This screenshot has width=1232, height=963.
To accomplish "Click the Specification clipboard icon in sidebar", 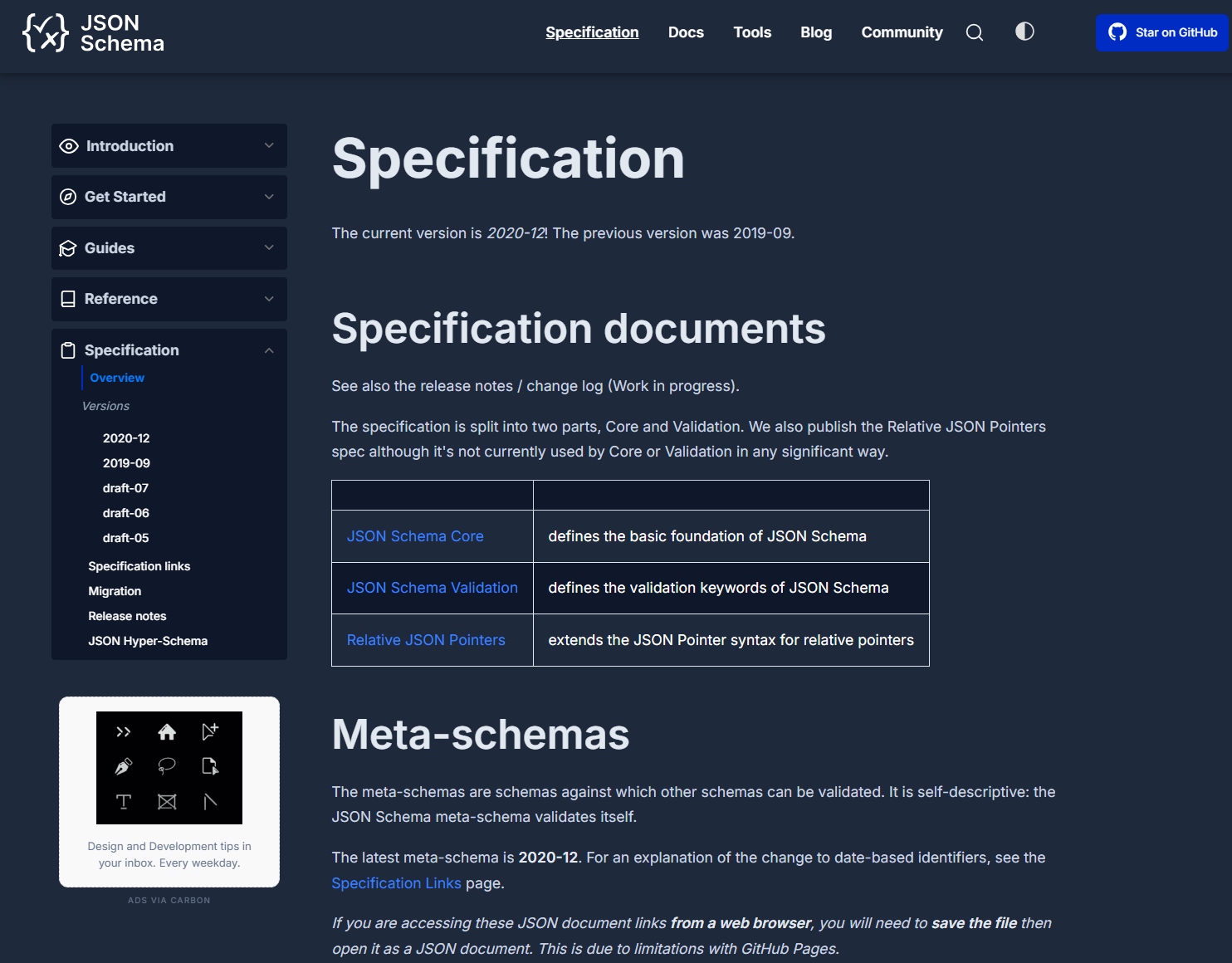I will tap(68, 350).
